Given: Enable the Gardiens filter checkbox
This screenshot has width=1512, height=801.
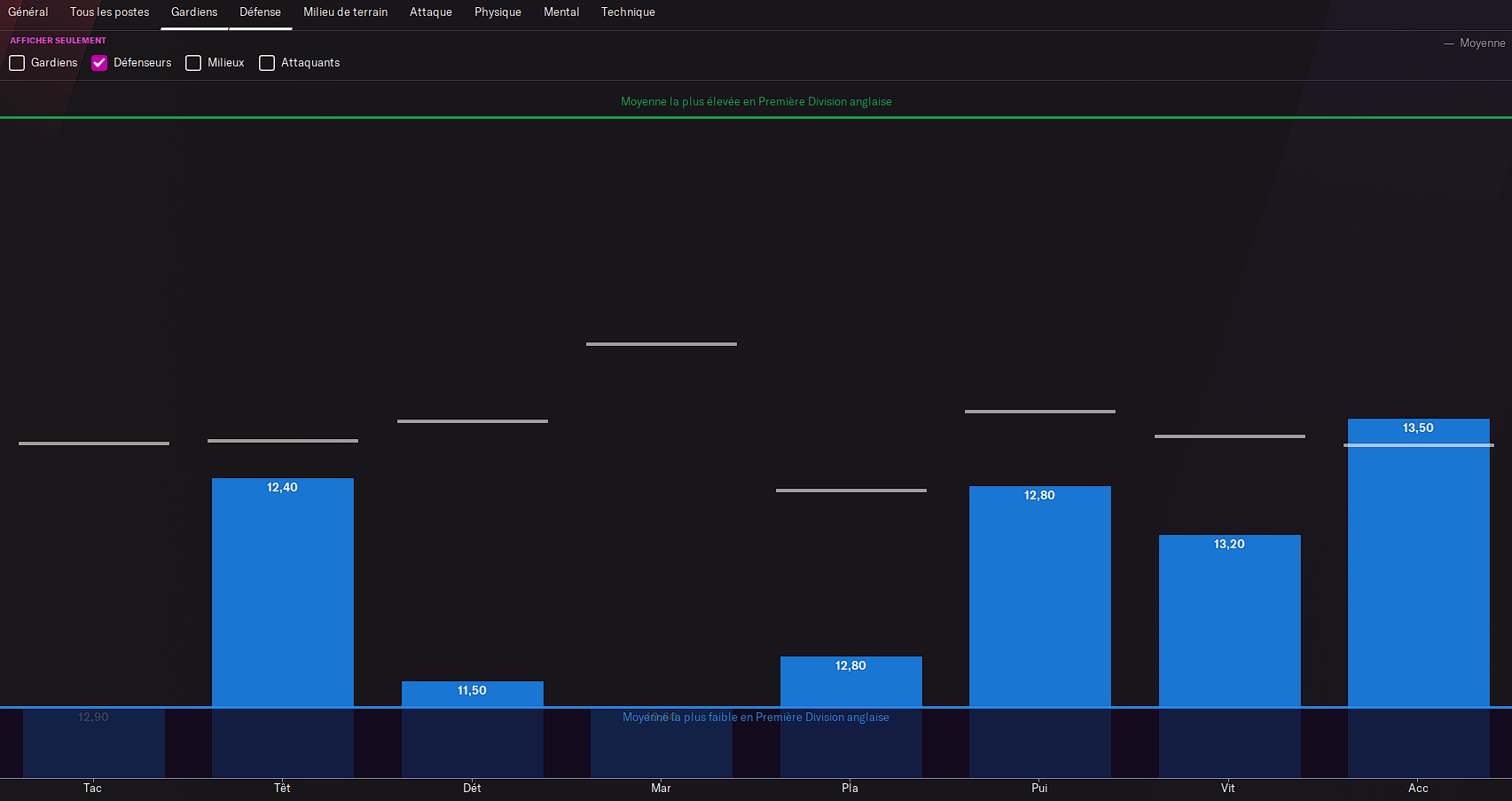Looking at the screenshot, I should [x=17, y=63].
